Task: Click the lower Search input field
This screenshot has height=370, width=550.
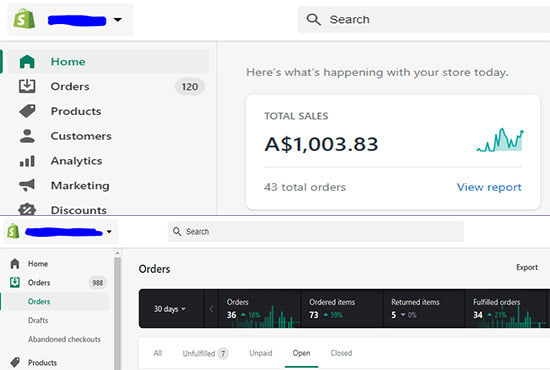Action: 316,231
